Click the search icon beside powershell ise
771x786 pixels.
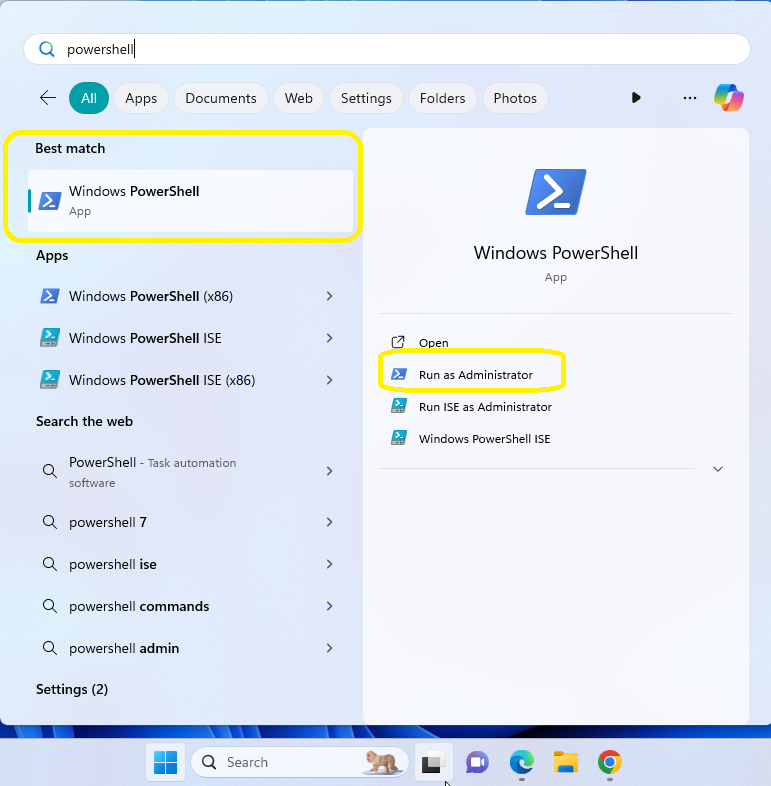coord(49,564)
